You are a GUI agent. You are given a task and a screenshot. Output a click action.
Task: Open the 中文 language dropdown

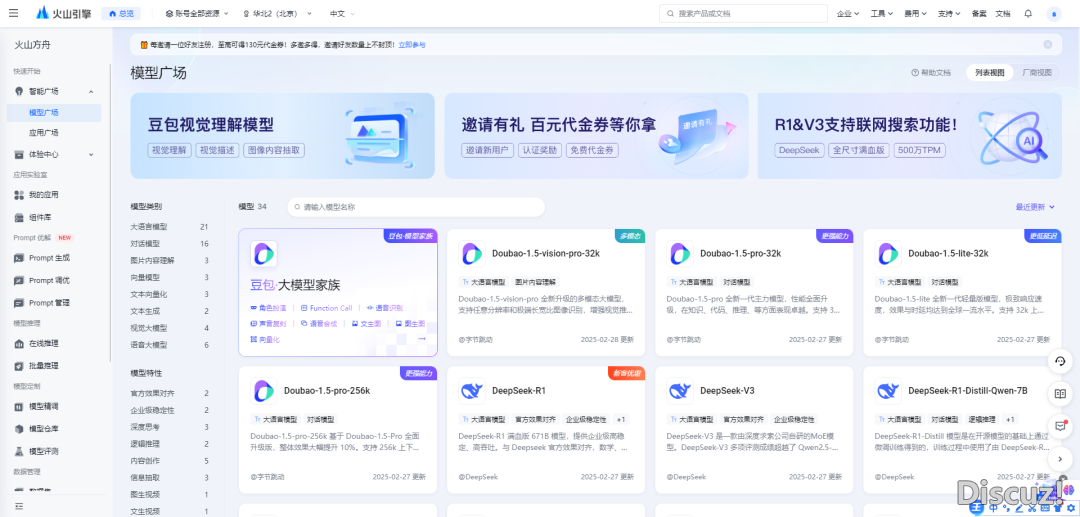pos(342,14)
